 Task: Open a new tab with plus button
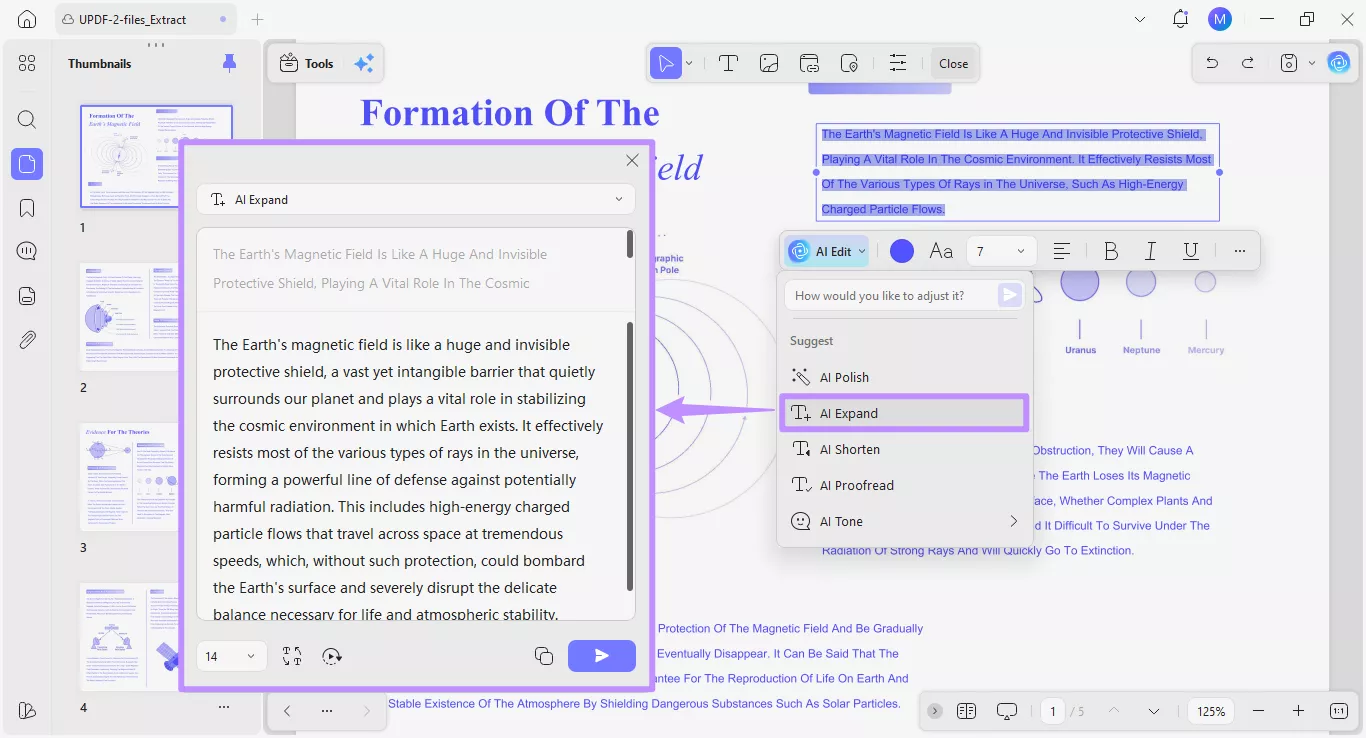click(258, 19)
